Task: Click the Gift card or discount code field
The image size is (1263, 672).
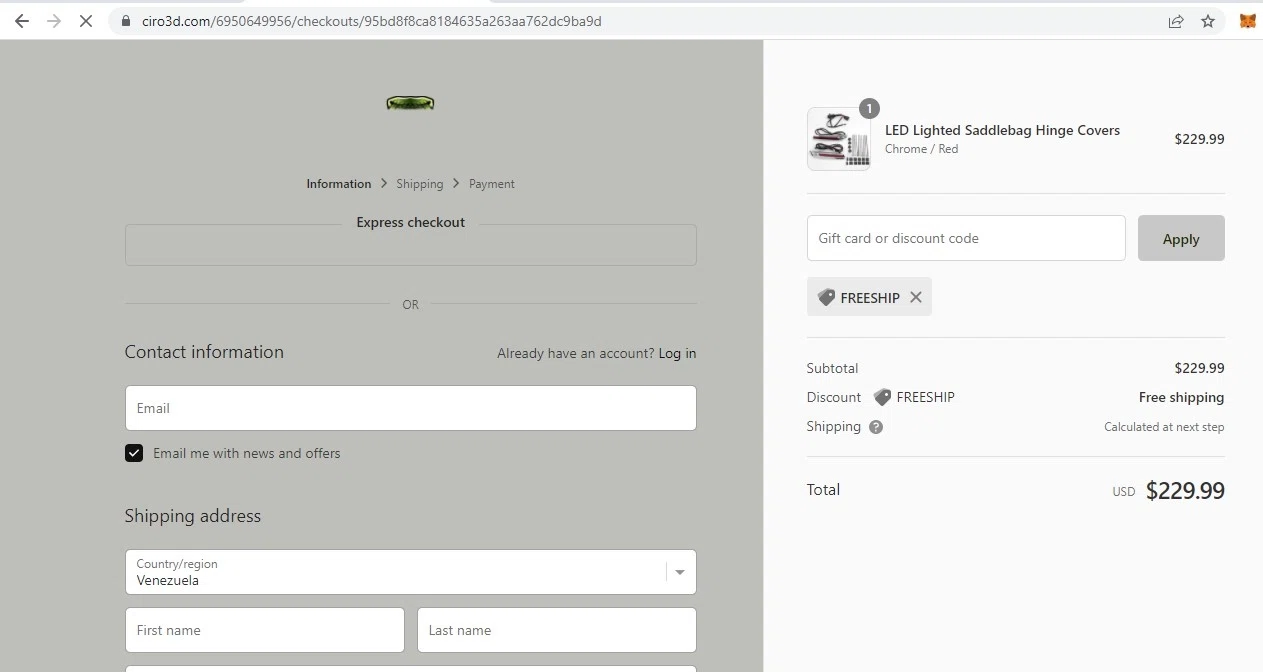Action: point(966,238)
